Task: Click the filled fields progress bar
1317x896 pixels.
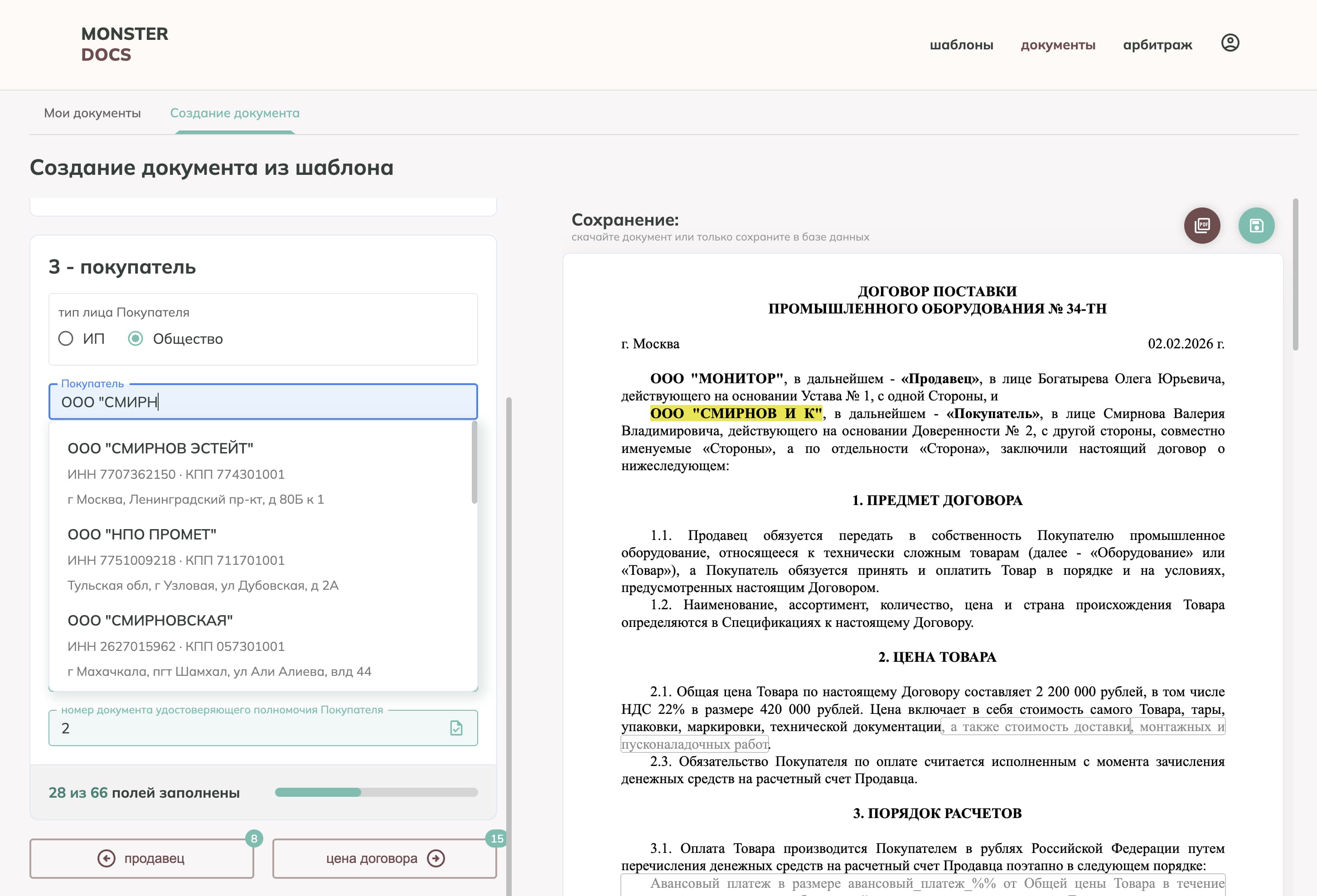Action: click(x=376, y=792)
